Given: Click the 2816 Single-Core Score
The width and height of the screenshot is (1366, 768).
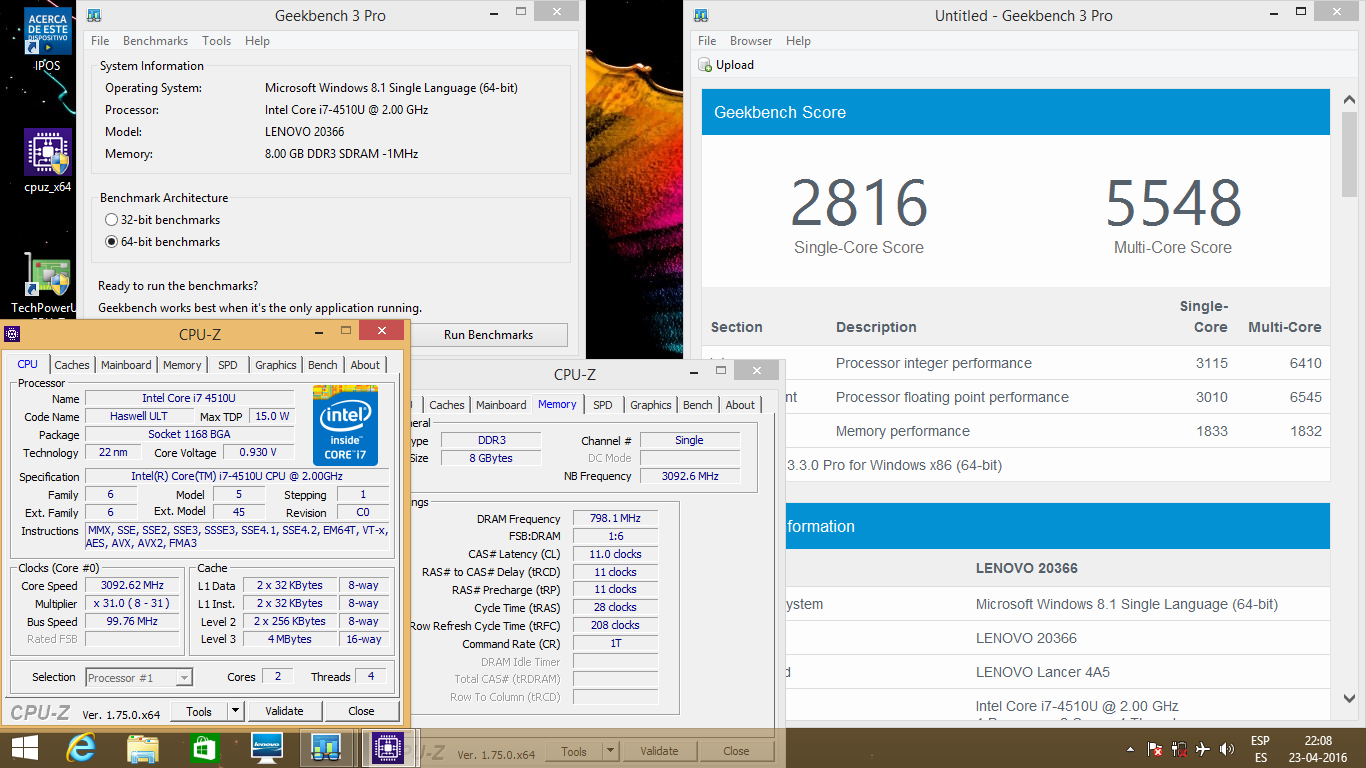Looking at the screenshot, I should pyautogui.click(x=859, y=204).
